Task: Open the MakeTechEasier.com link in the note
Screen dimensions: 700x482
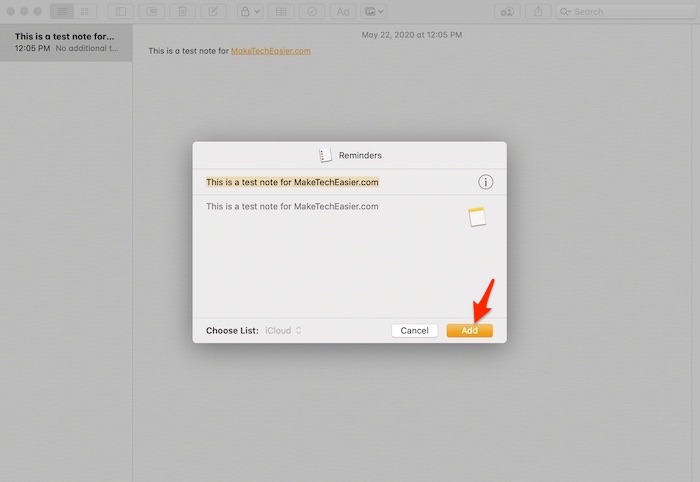Action: click(271, 51)
